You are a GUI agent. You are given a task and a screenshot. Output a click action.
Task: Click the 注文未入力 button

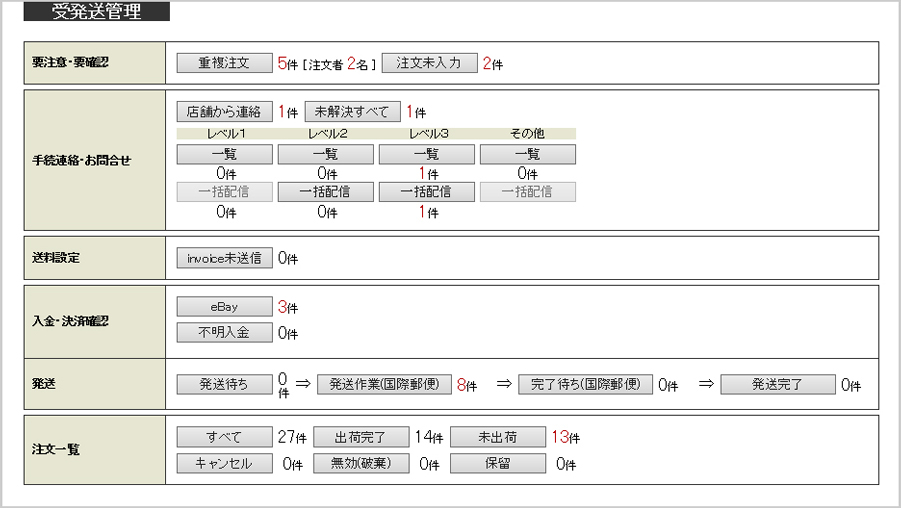point(429,63)
